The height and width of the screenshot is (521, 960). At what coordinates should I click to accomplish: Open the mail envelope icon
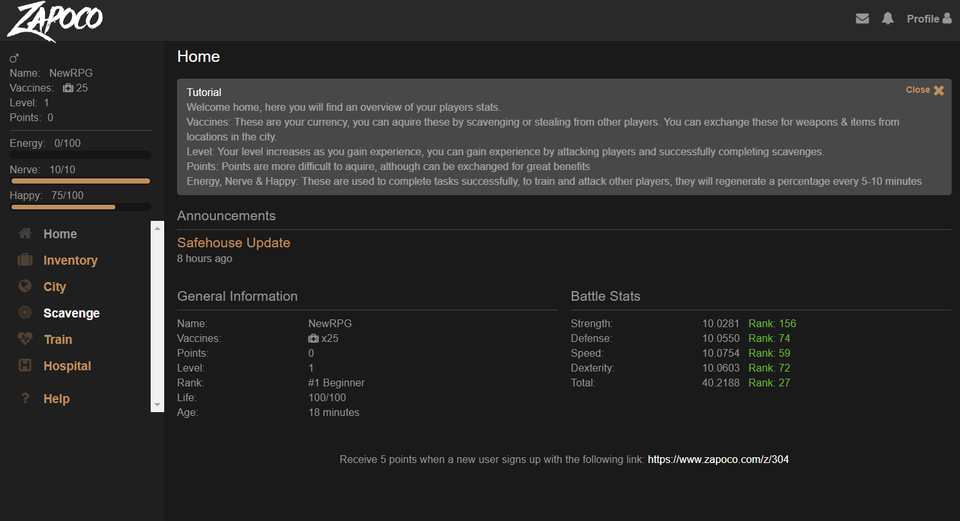(x=862, y=19)
